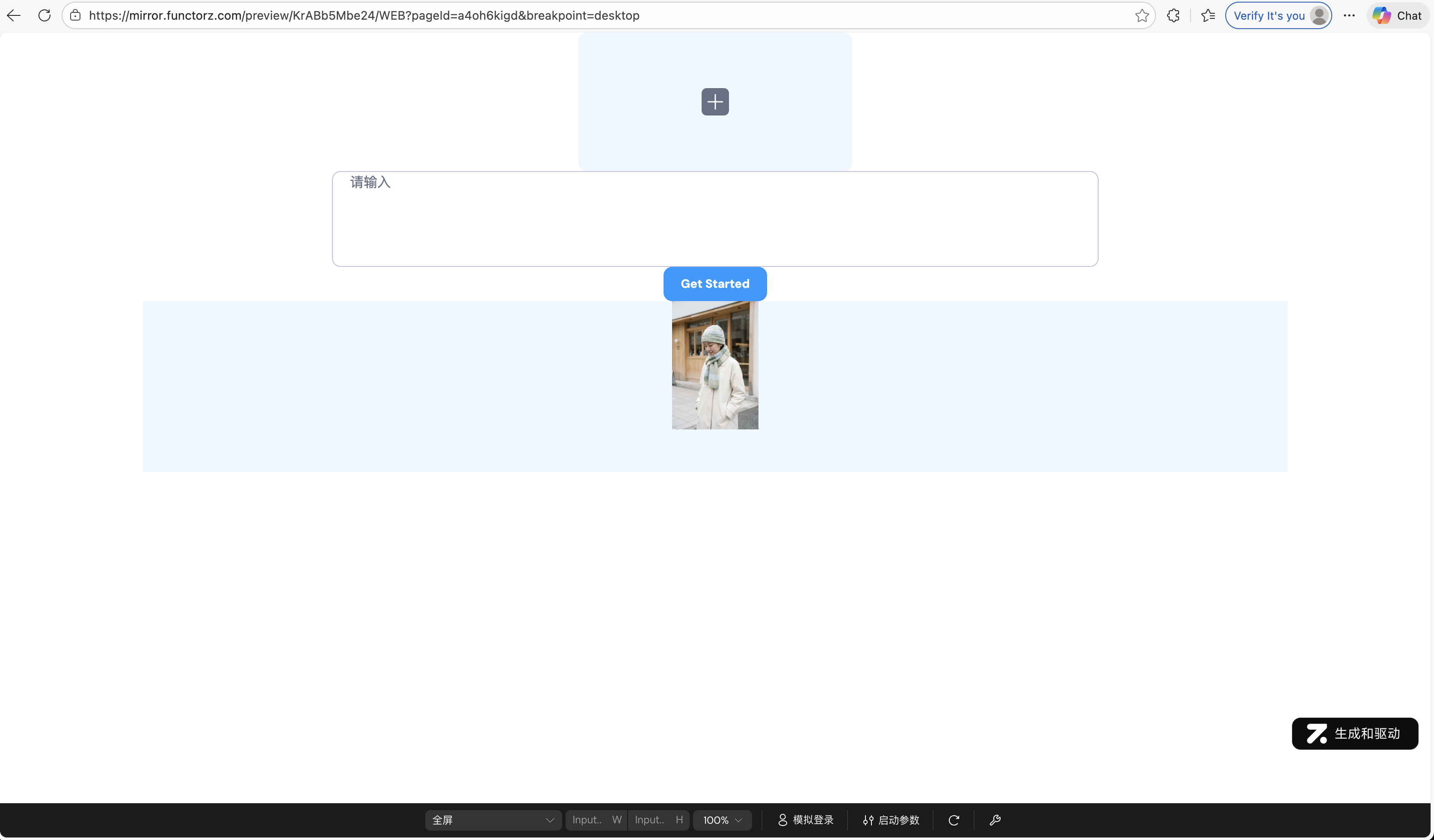1434x840 pixels.
Task: Click the woman in beanie photo
Action: 715,365
